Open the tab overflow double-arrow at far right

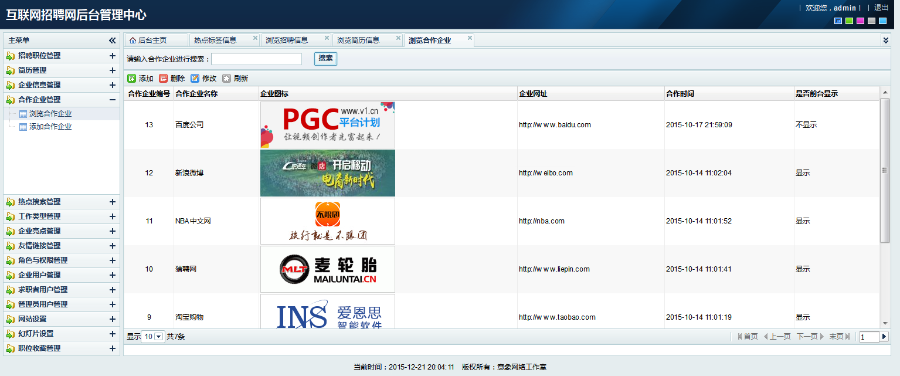point(886,41)
